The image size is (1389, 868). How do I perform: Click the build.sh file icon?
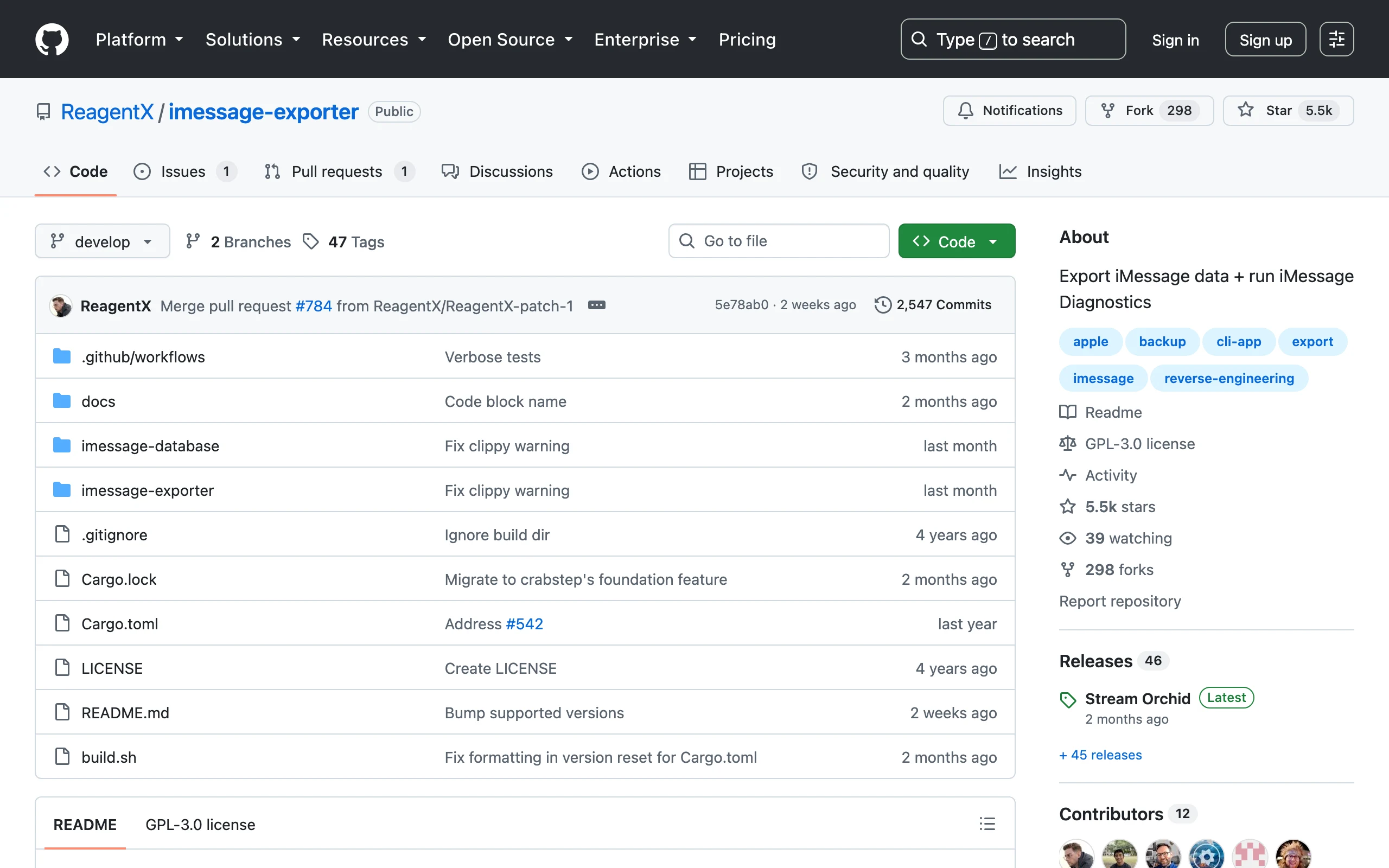click(x=62, y=757)
